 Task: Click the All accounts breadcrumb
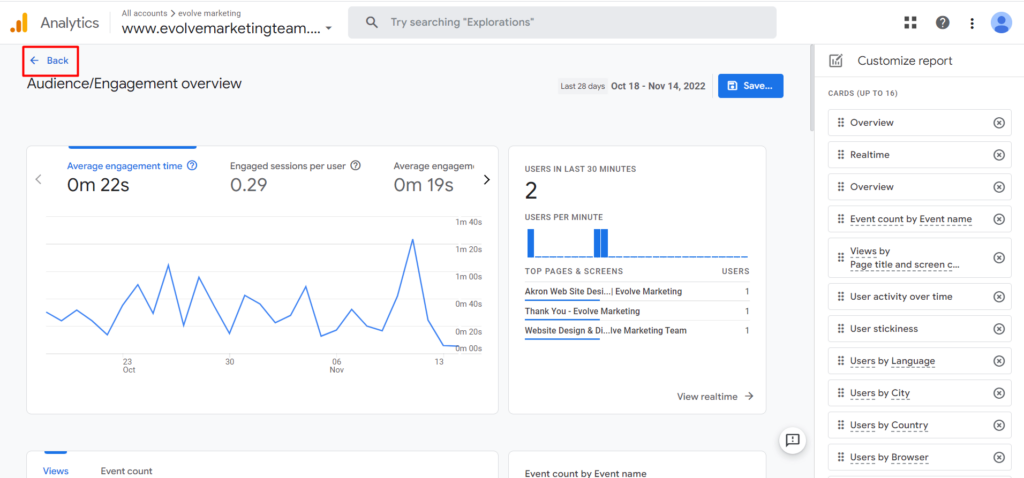pyautogui.click(x=144, y=13)
